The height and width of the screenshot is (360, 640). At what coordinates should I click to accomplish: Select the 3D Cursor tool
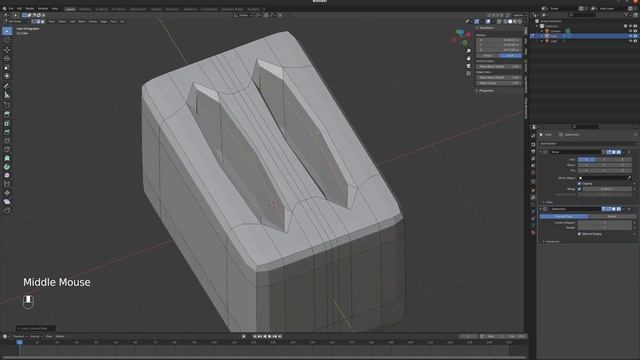pyautogui.click(x=7, y=40)
